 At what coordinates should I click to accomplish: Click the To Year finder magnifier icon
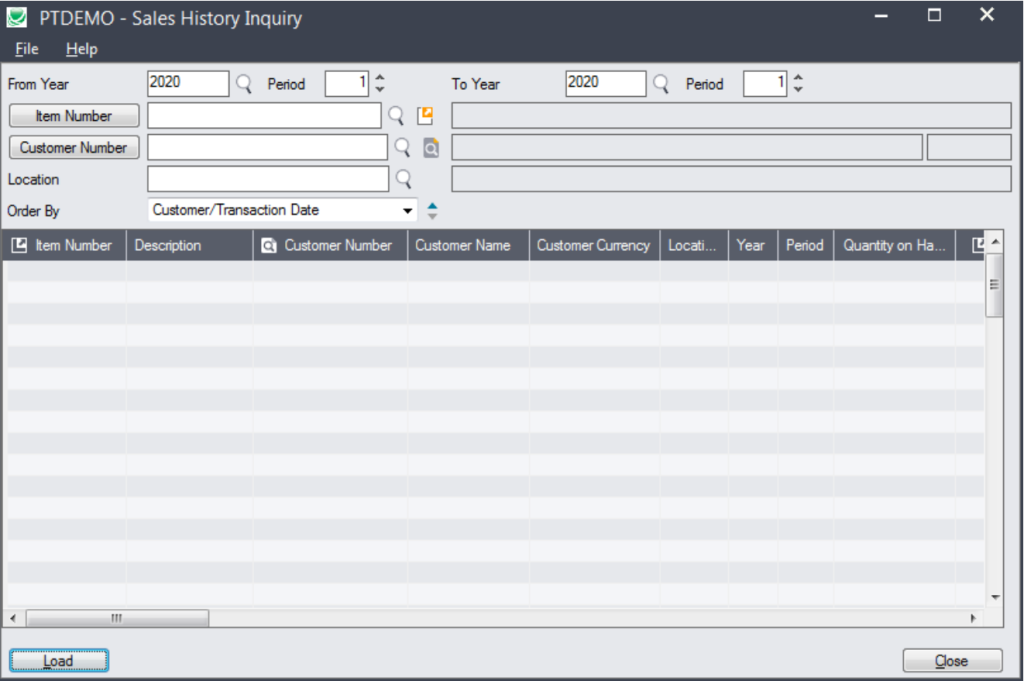661,84
